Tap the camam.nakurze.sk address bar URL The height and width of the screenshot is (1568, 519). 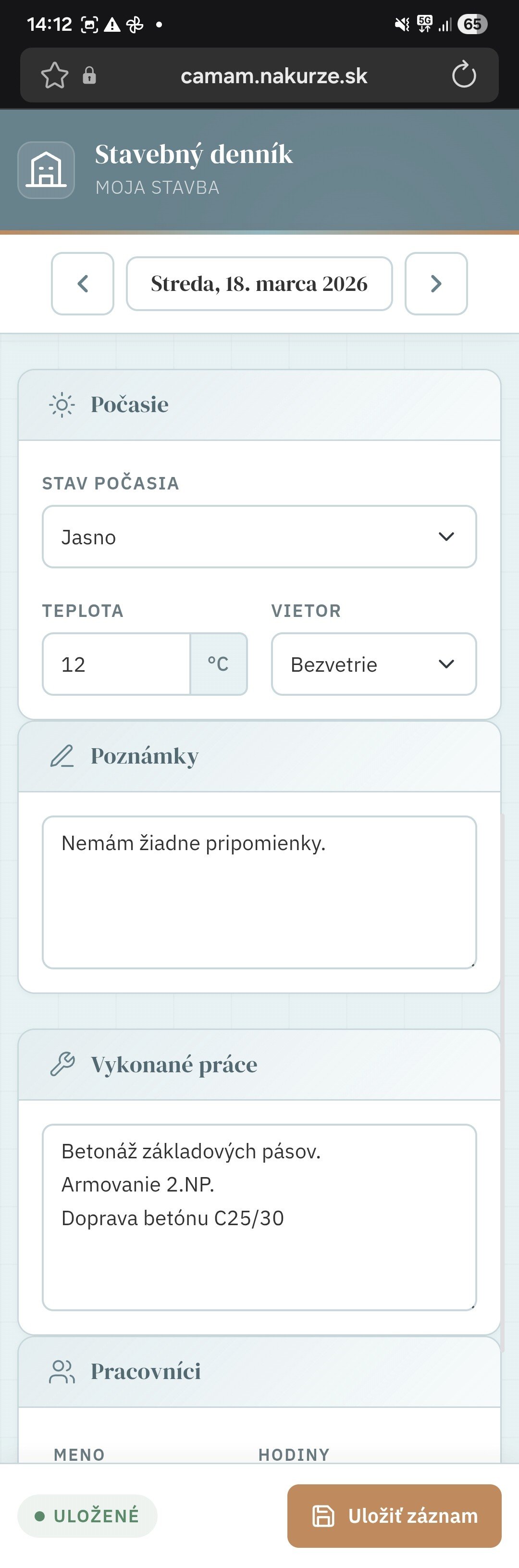click(274, 76)
